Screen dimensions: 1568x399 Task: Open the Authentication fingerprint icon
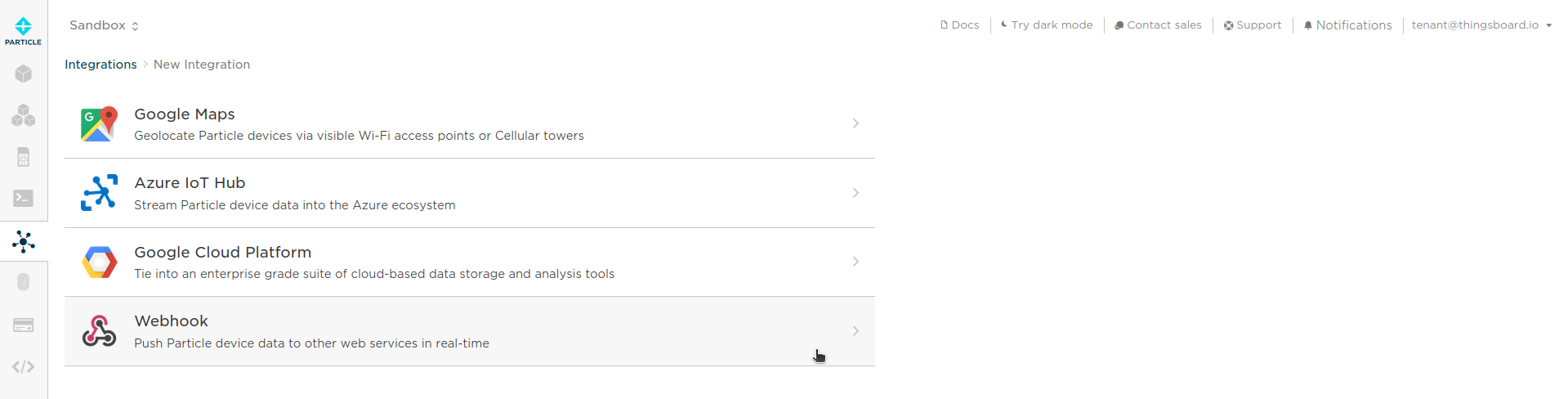coord(23,282)
